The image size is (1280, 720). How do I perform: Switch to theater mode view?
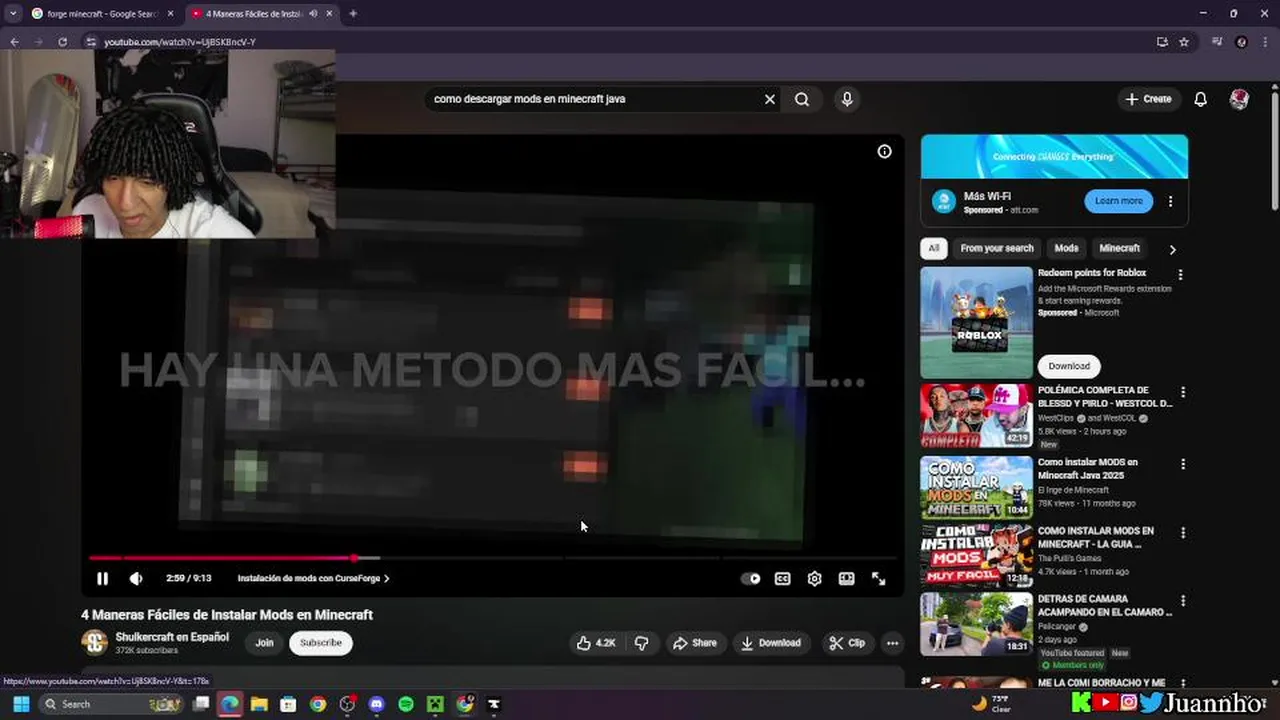coord(846,578)
